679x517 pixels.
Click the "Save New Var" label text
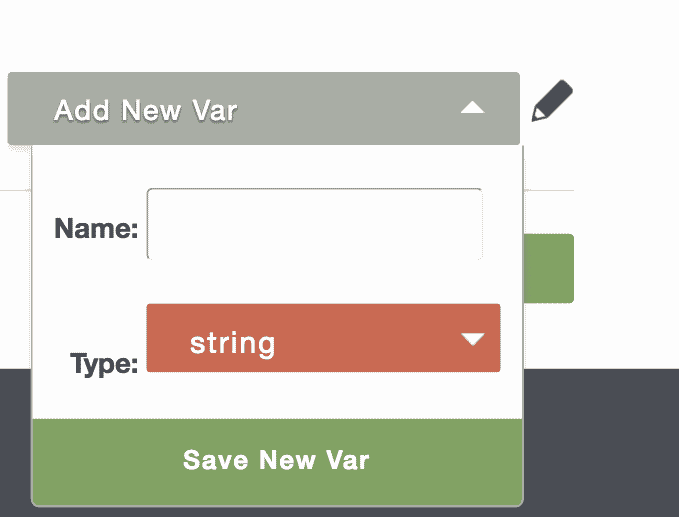click(276, 460)
